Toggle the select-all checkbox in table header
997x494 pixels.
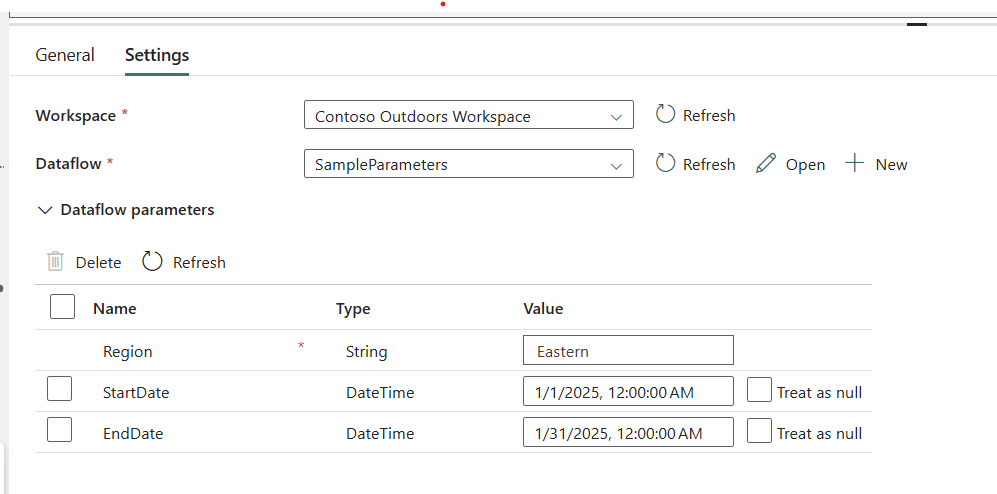[x=62, y=308]
